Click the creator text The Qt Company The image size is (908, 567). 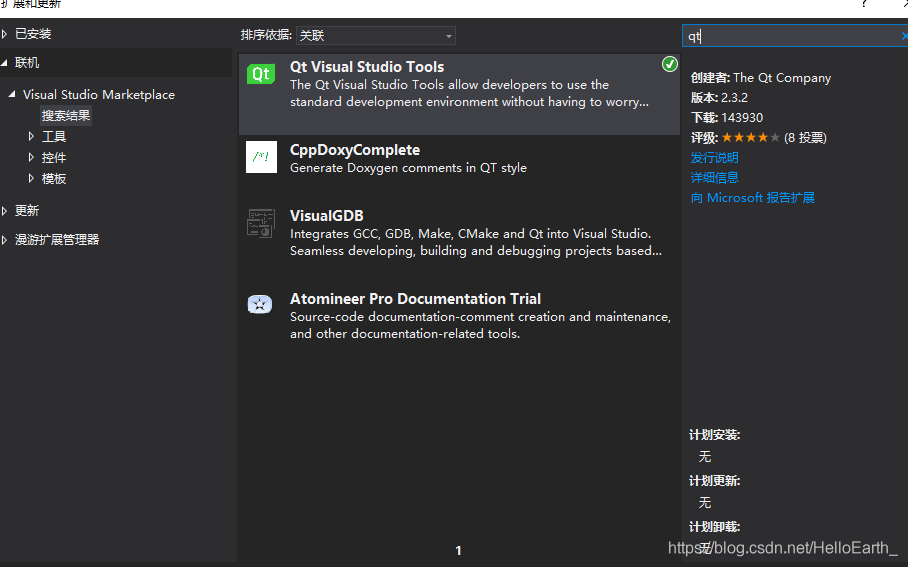click(x=782, y=78)
